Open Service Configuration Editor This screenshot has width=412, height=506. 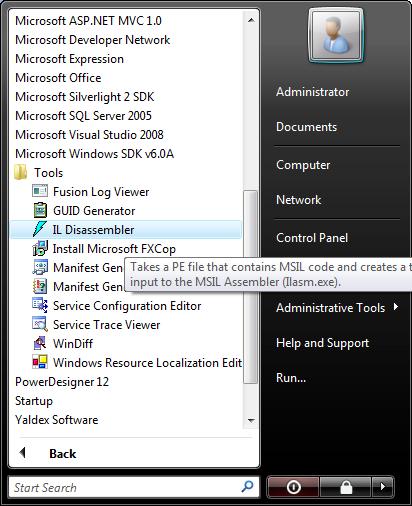127,306
